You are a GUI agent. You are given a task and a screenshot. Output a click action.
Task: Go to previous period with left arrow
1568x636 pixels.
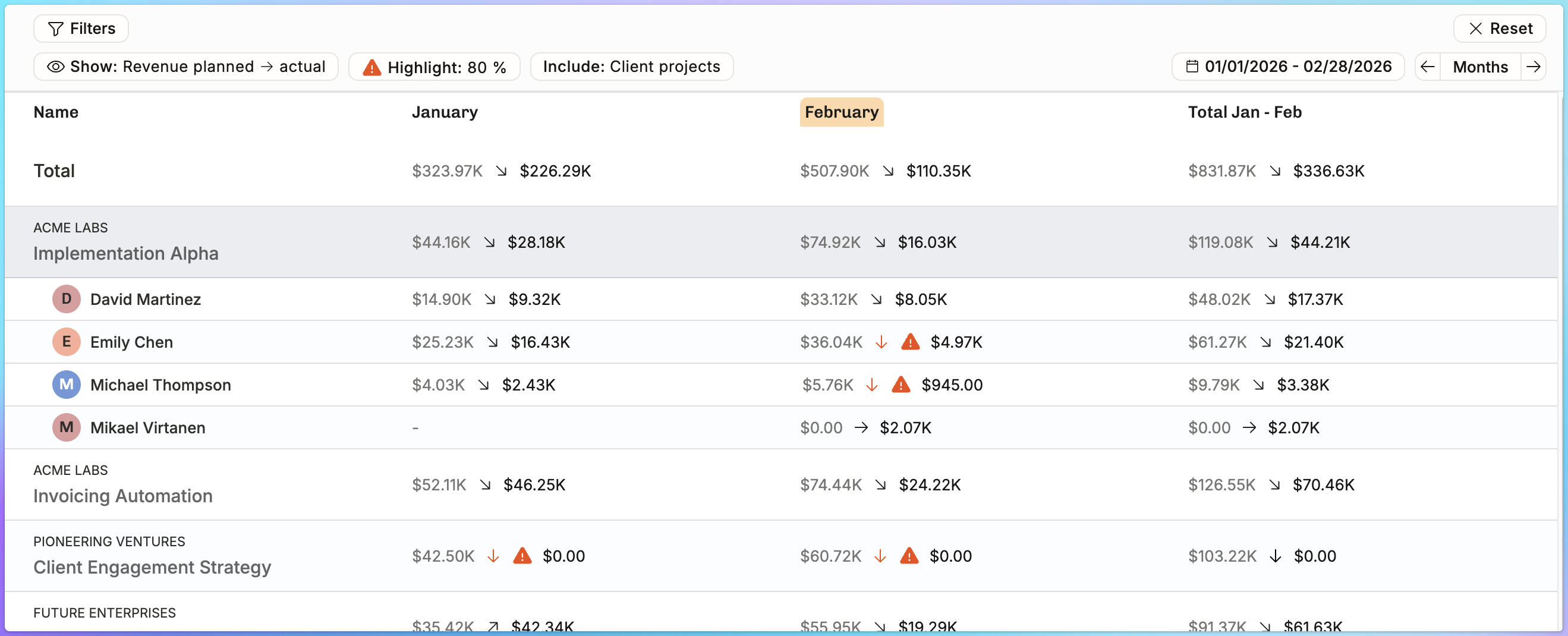click(x=1427, y=67)
